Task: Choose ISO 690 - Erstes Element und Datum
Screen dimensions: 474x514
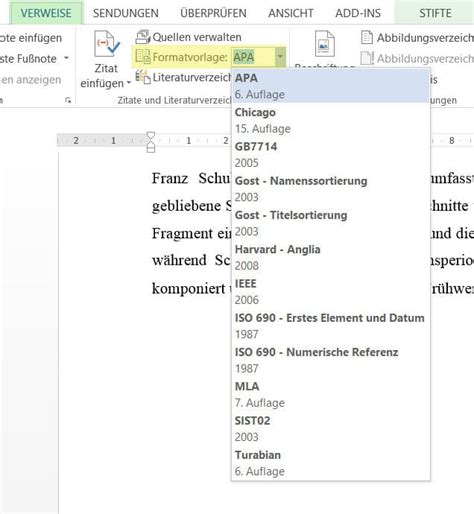Action: (331, 326)
